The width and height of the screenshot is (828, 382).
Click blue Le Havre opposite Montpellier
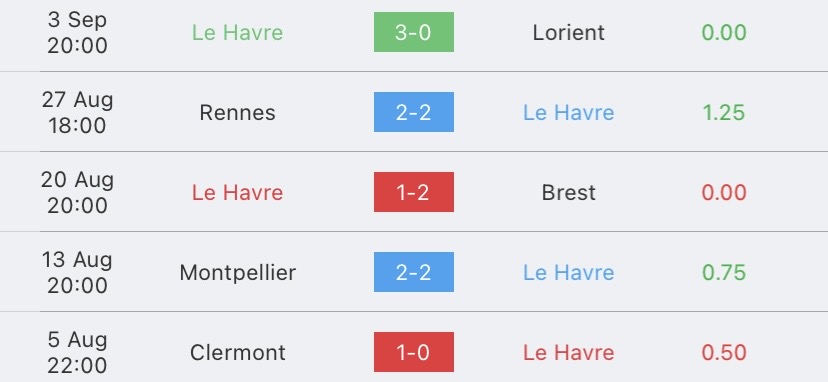(x=569, y=273)
